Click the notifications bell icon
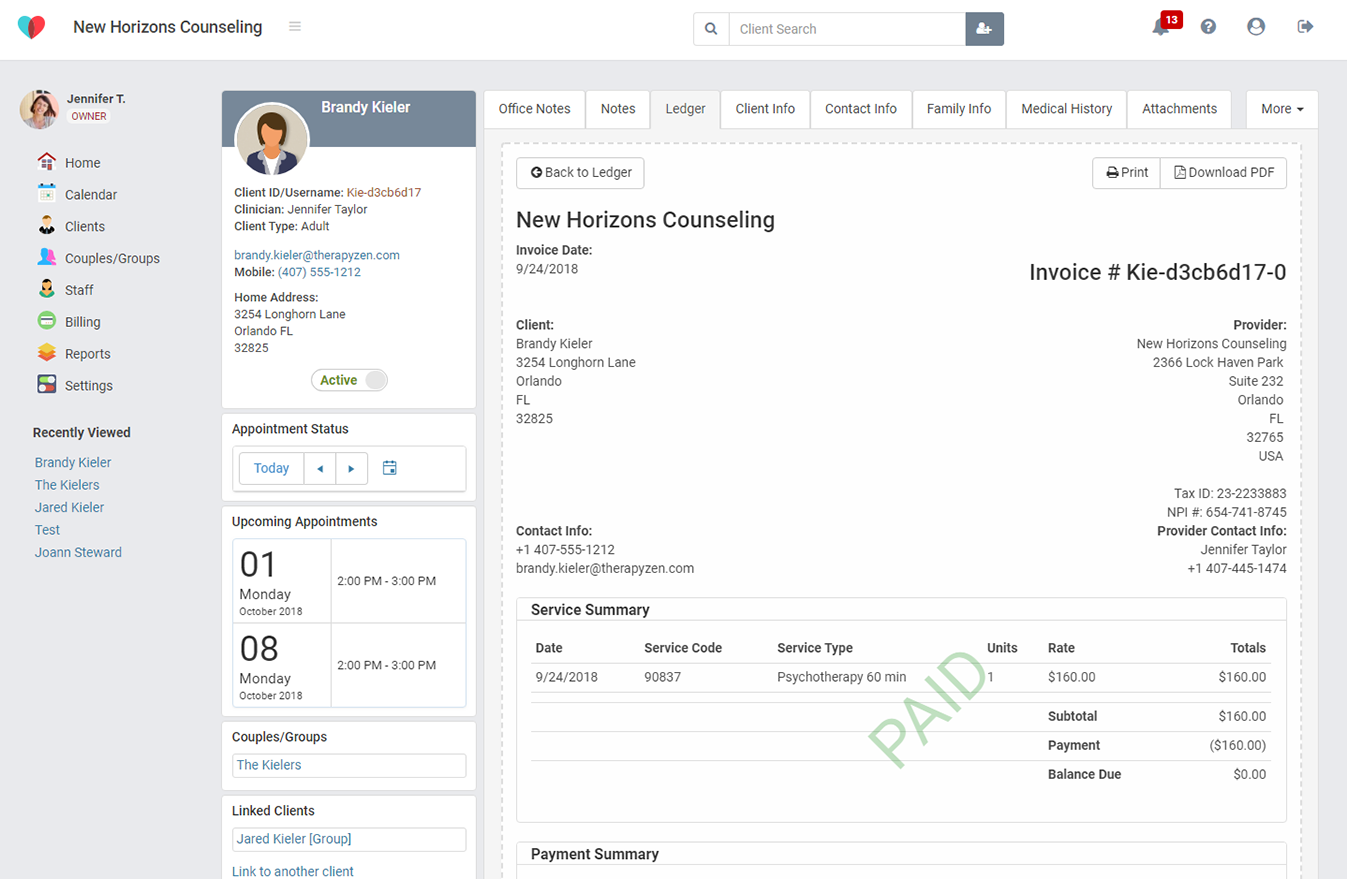Image resolution: width=1347 pixels, height=879 pixels. (1160, 28)
